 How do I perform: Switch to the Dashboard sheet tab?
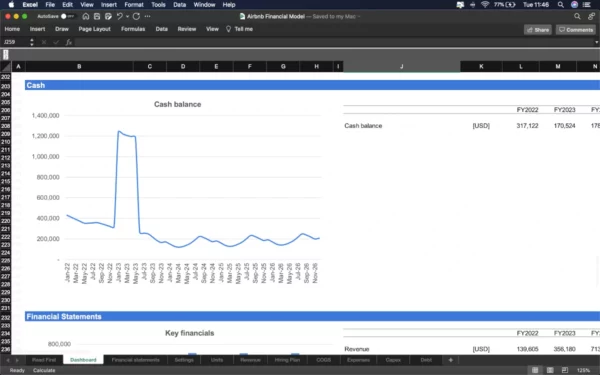[83, 360]
